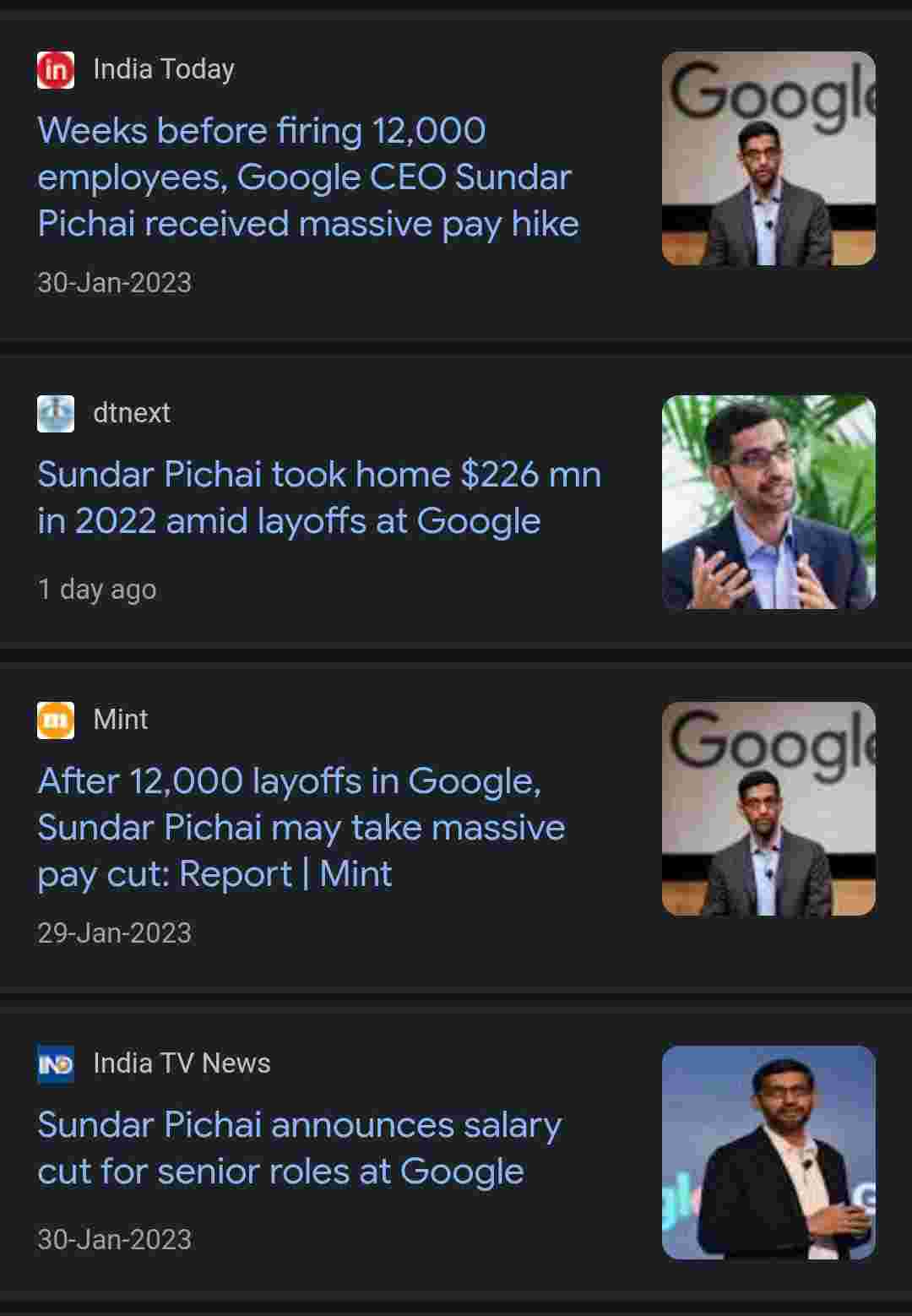Click the 30-Jan-2023 date under India Today

click(114, 283)
